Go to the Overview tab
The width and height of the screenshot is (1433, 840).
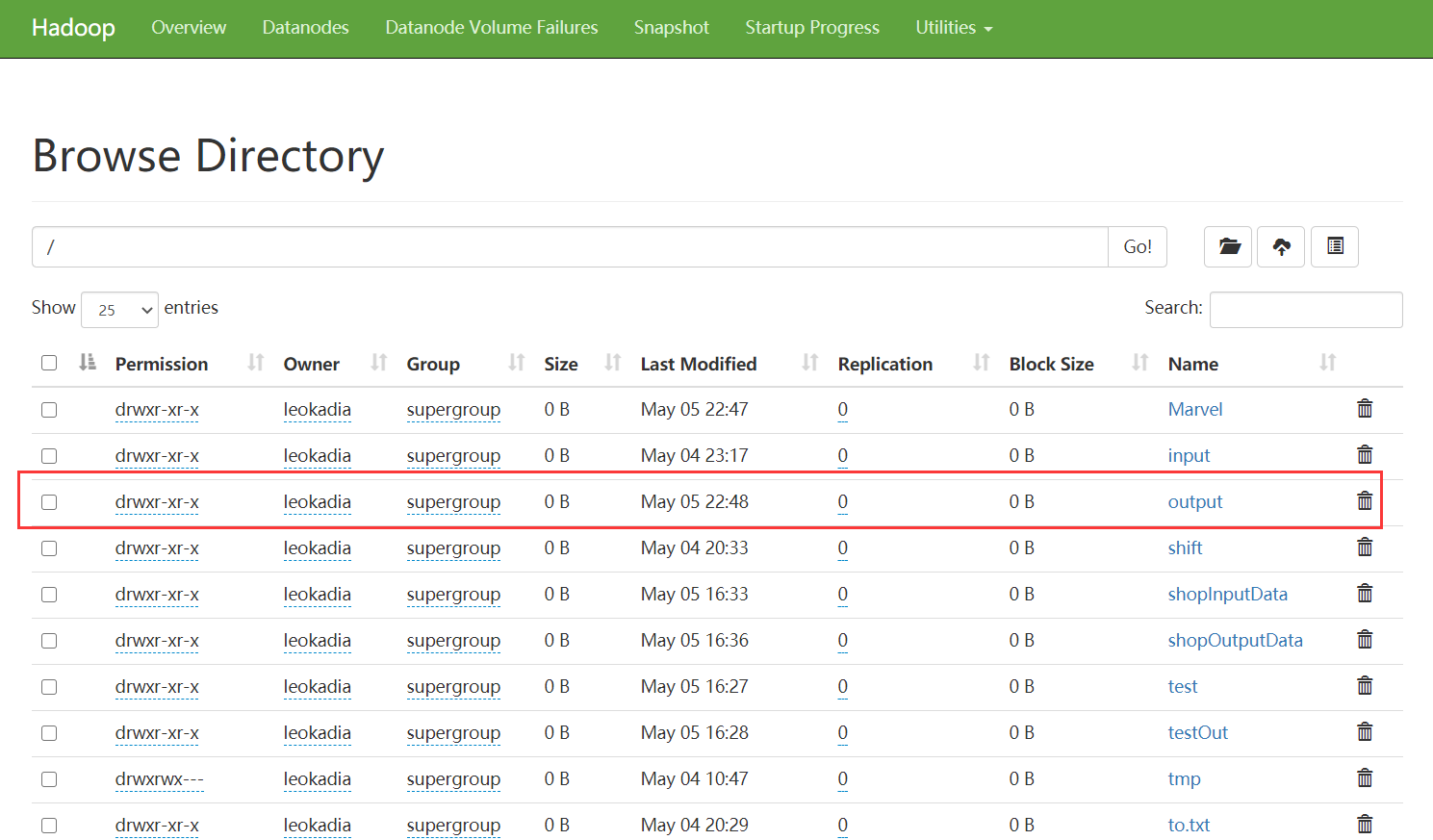189,28
